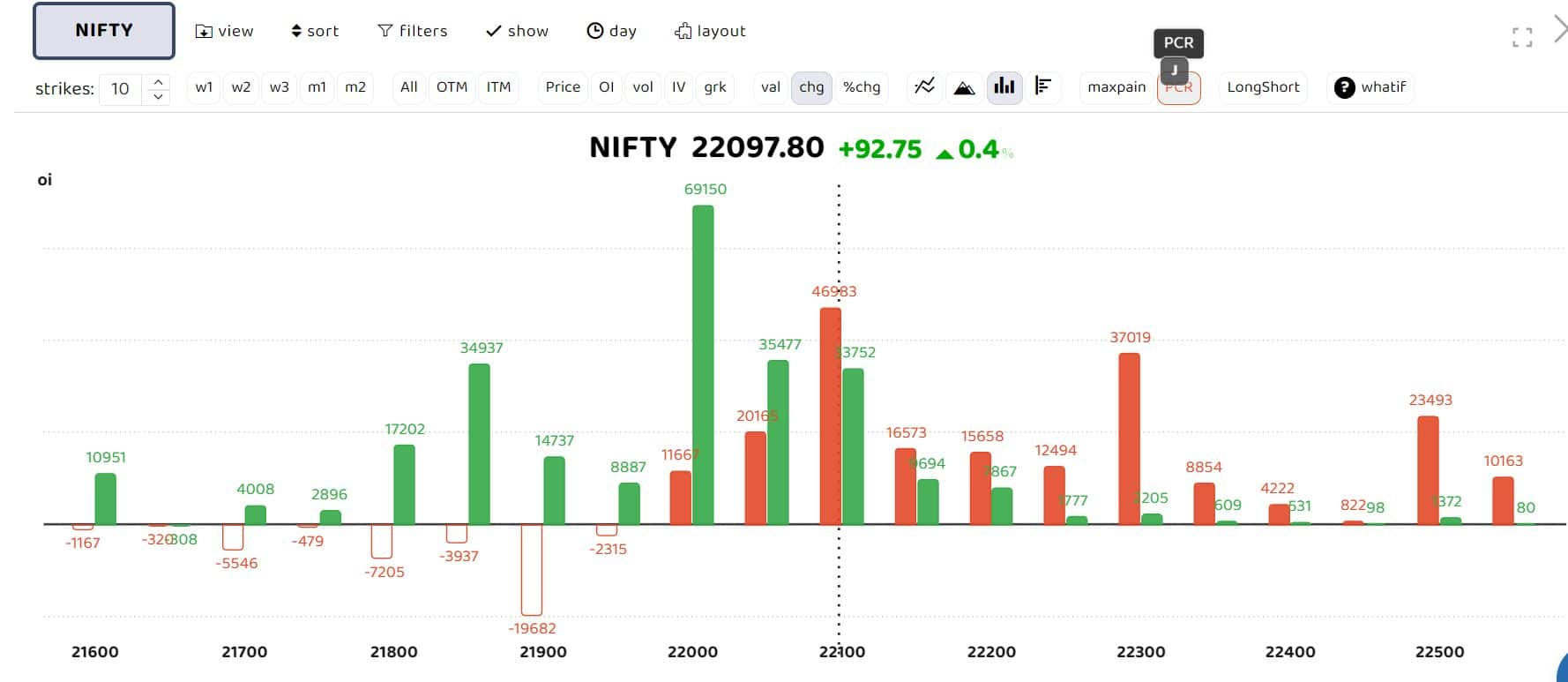Select the m2 expiry toggle
Image resolution: width=1568 pixels, height=682 pixels.
(x=355, y=87)
